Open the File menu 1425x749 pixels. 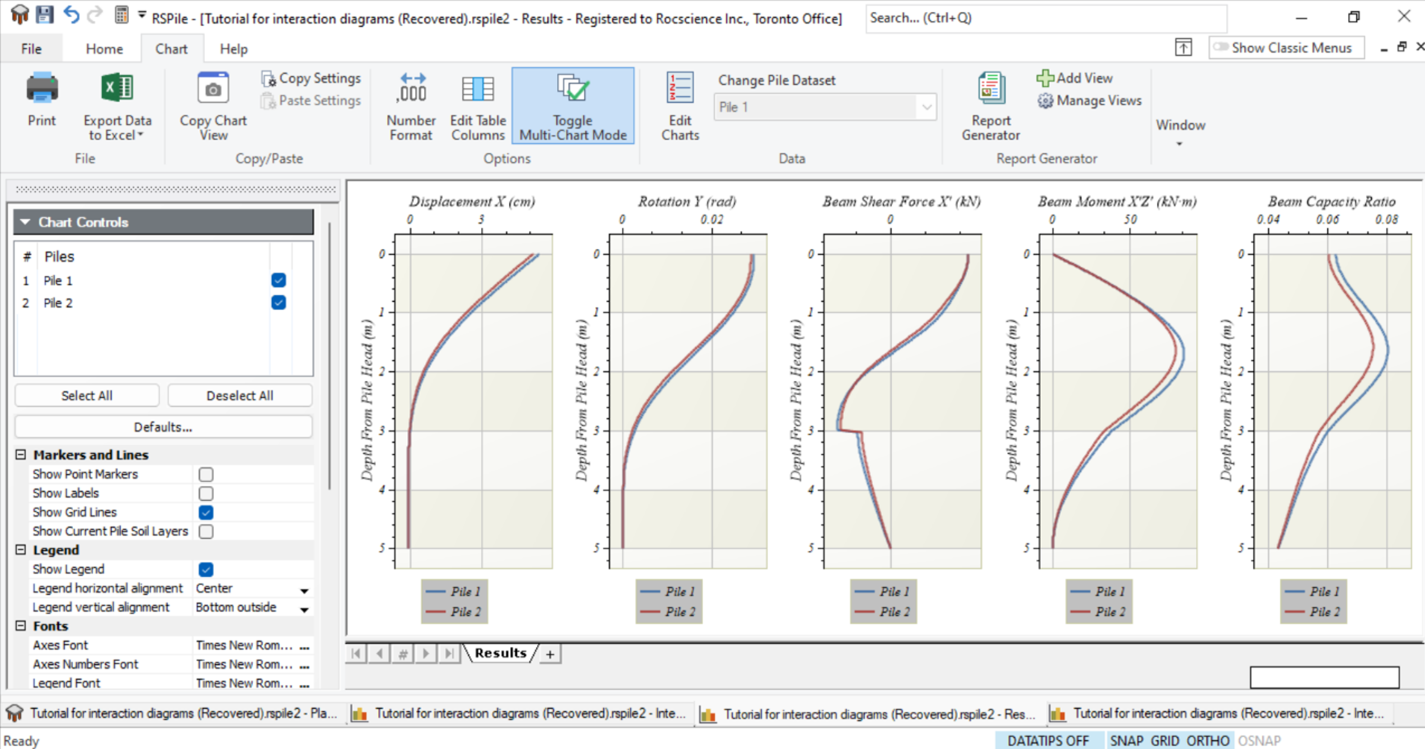(31, 48)
